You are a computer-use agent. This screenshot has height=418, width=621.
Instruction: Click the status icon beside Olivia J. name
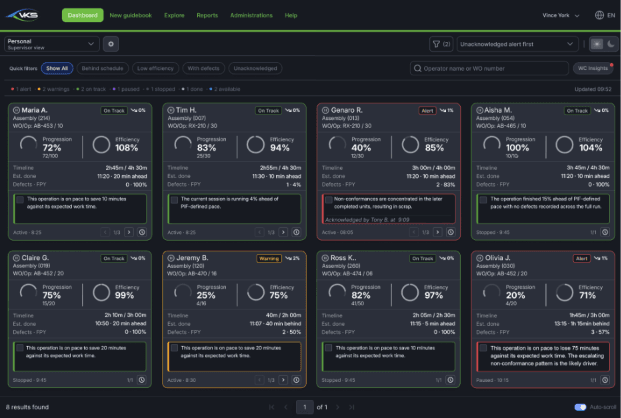point(480,258)
